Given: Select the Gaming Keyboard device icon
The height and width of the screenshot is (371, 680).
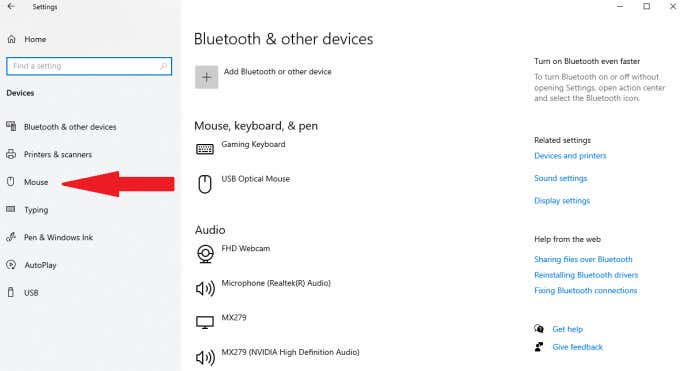Looking at the screenshot, I should click(205, 149).
